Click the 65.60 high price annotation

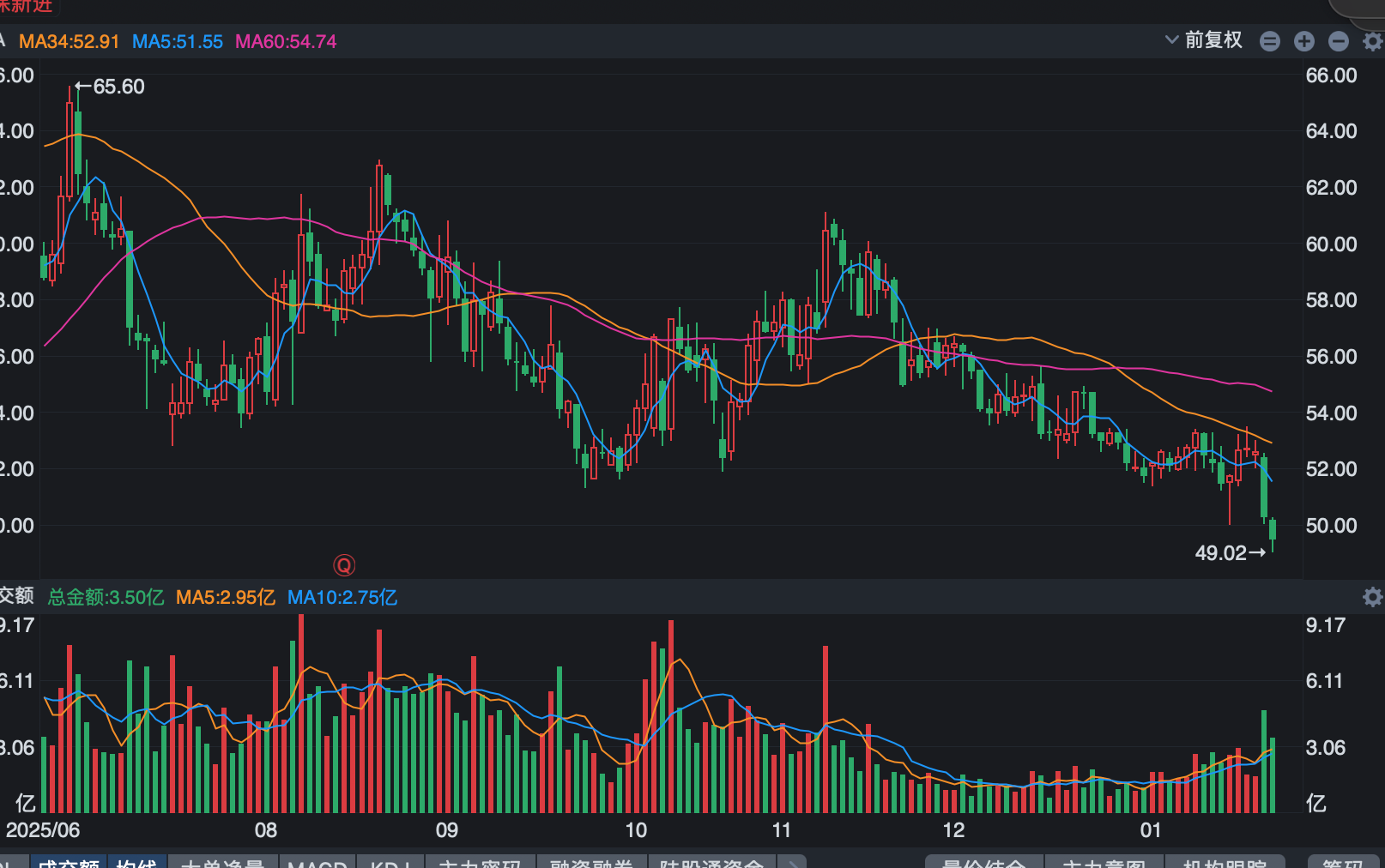coord(110,87)
